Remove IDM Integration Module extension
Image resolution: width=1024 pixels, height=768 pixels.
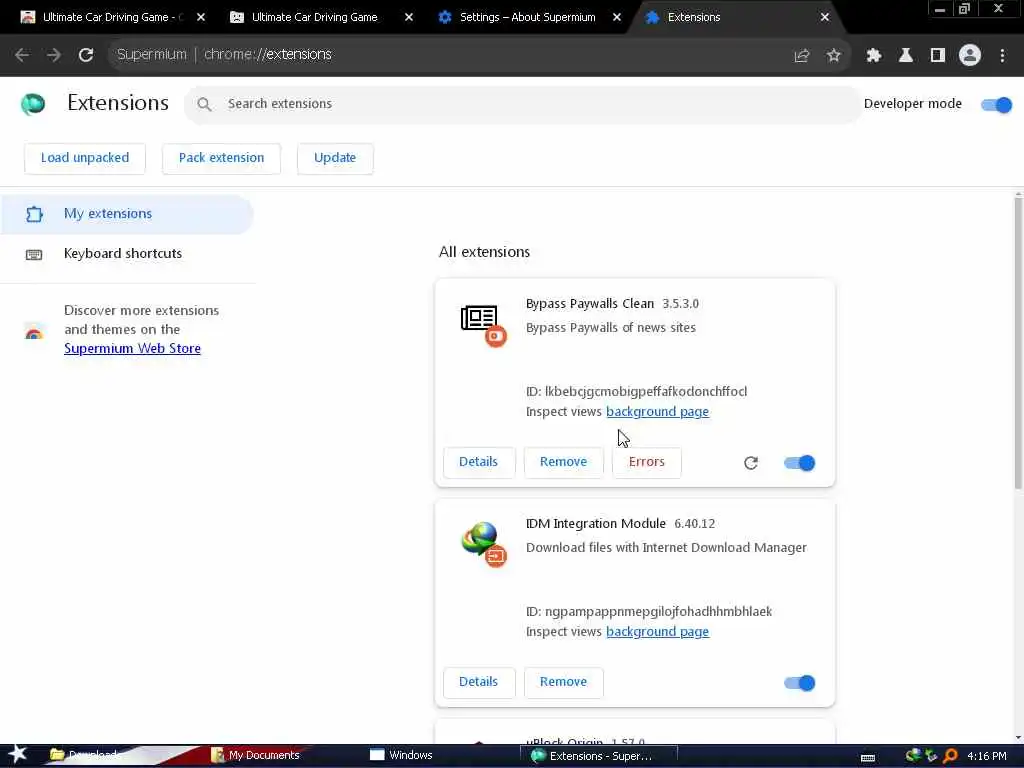(x=564, y=682)
